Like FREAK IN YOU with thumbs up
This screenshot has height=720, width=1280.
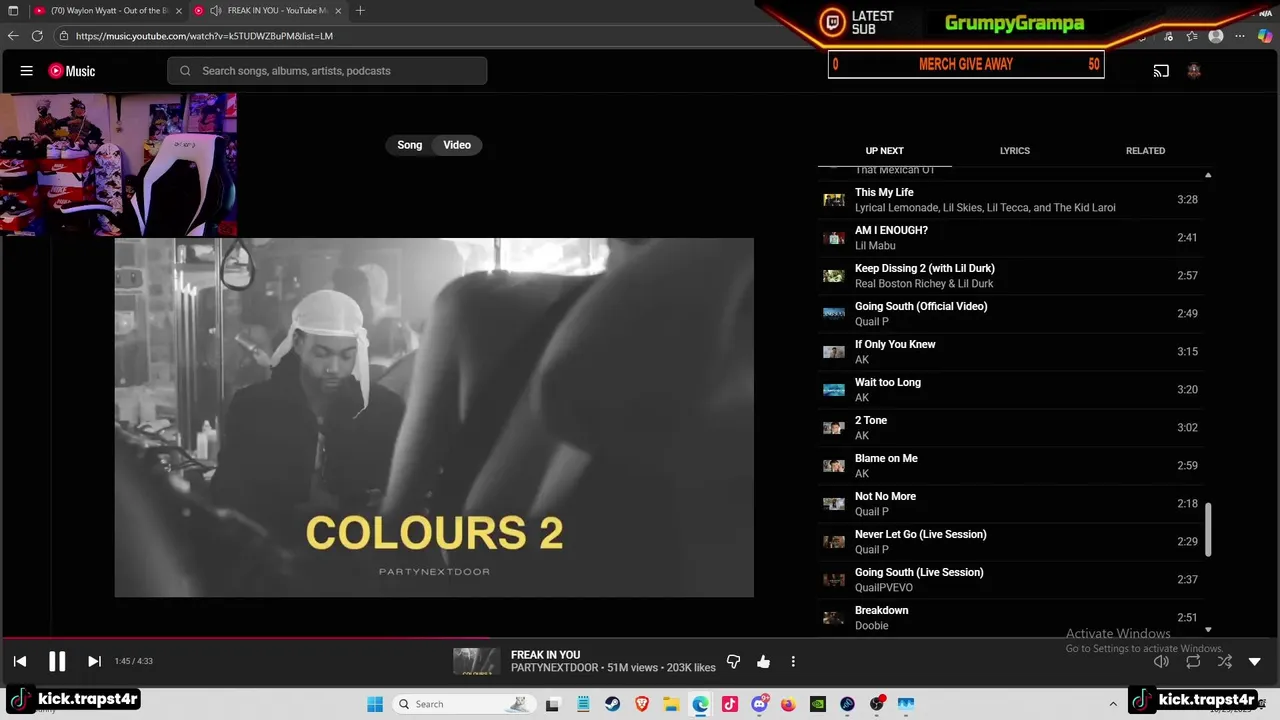pyautogui.click(x=764, y=661)
